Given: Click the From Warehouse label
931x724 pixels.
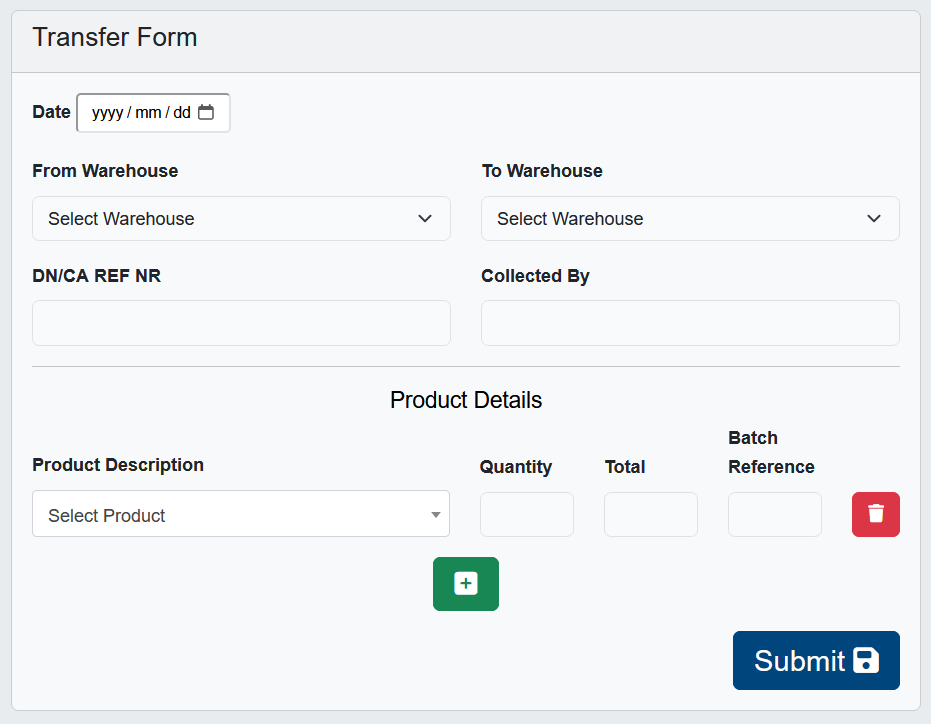Looking at the screenshot, I should [x=105, y=171].
